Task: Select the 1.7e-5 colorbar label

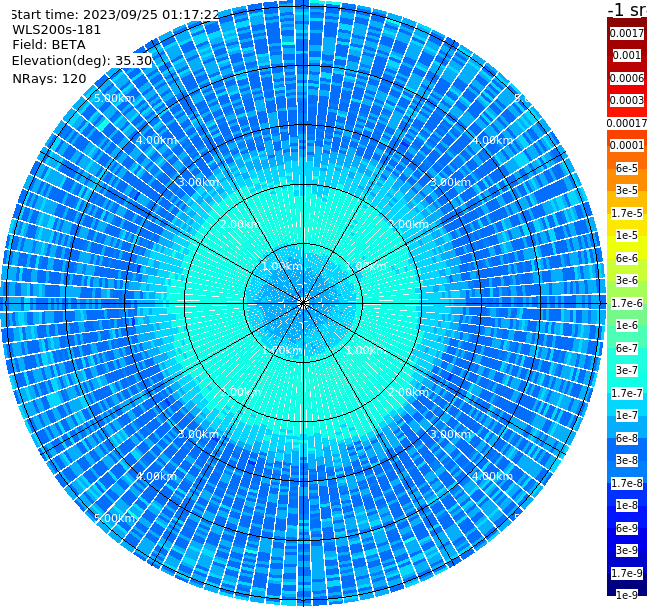Action: [x=627, y=213]
